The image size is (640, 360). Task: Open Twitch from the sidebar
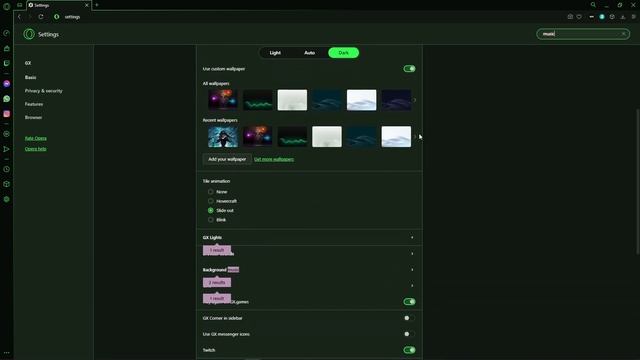(x=7, y=63)
